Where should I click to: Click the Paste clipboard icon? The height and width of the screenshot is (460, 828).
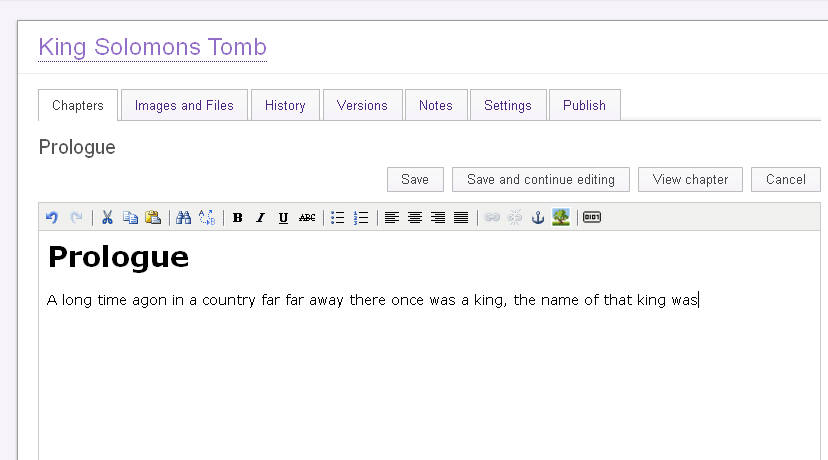point(153,217)
